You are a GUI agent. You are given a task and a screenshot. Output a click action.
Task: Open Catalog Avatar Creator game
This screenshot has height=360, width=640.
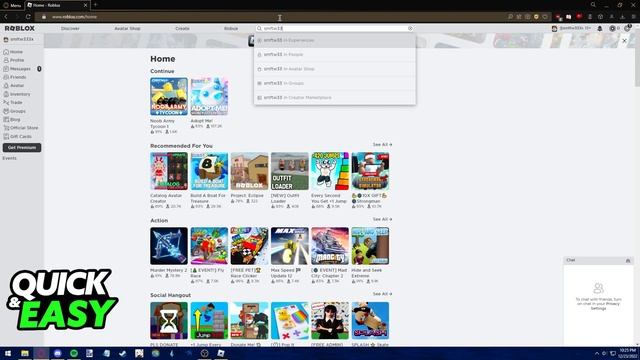click(x=169, y=171)
